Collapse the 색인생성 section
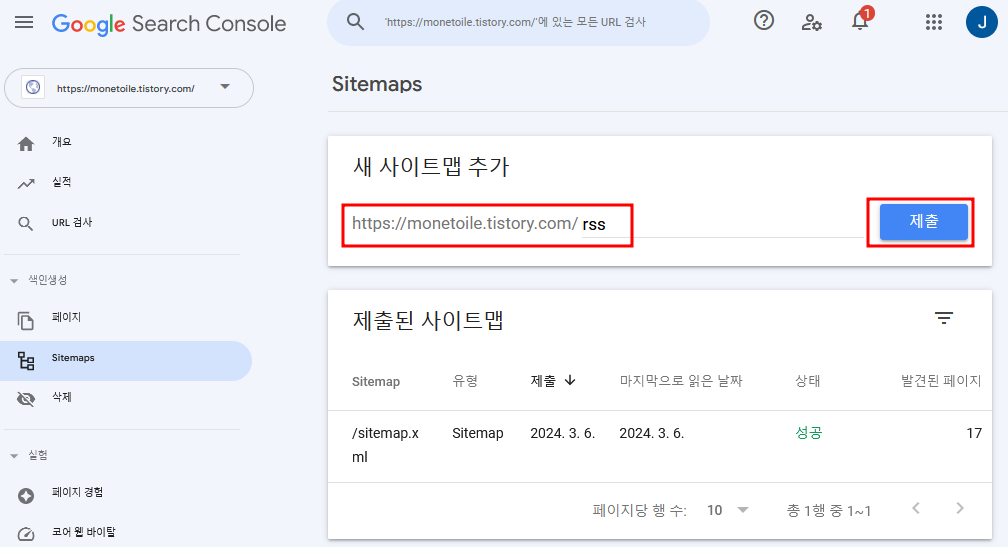Screen dimensions: 1008x547 pos(14,281)
